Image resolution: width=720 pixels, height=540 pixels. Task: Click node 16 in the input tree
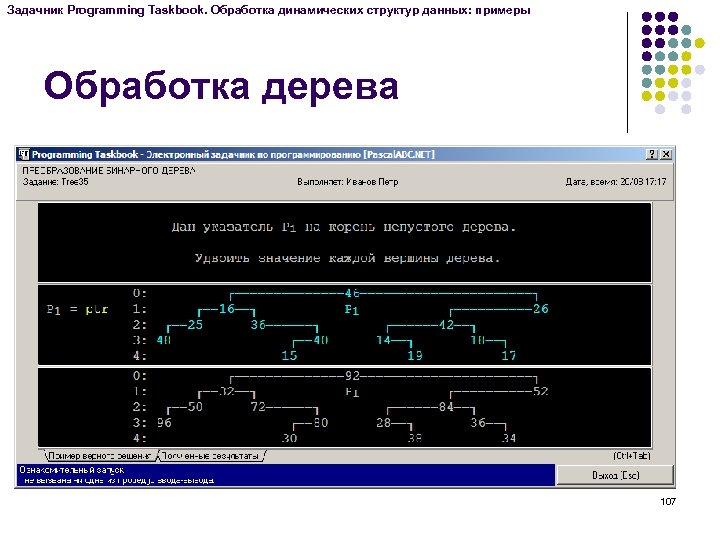(x=227, y=309)
